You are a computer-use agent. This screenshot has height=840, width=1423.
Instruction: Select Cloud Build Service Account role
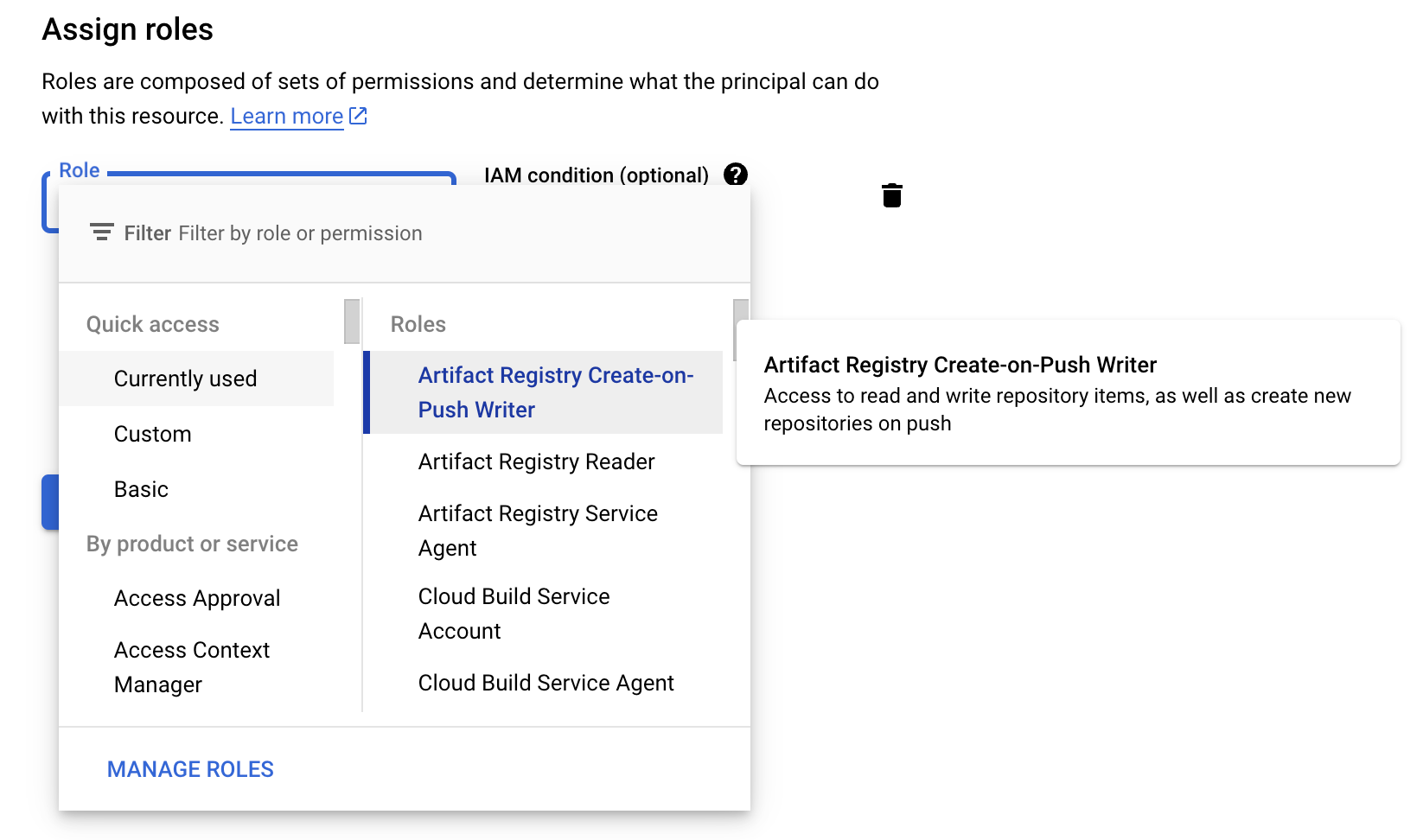(x=543, y=614)
